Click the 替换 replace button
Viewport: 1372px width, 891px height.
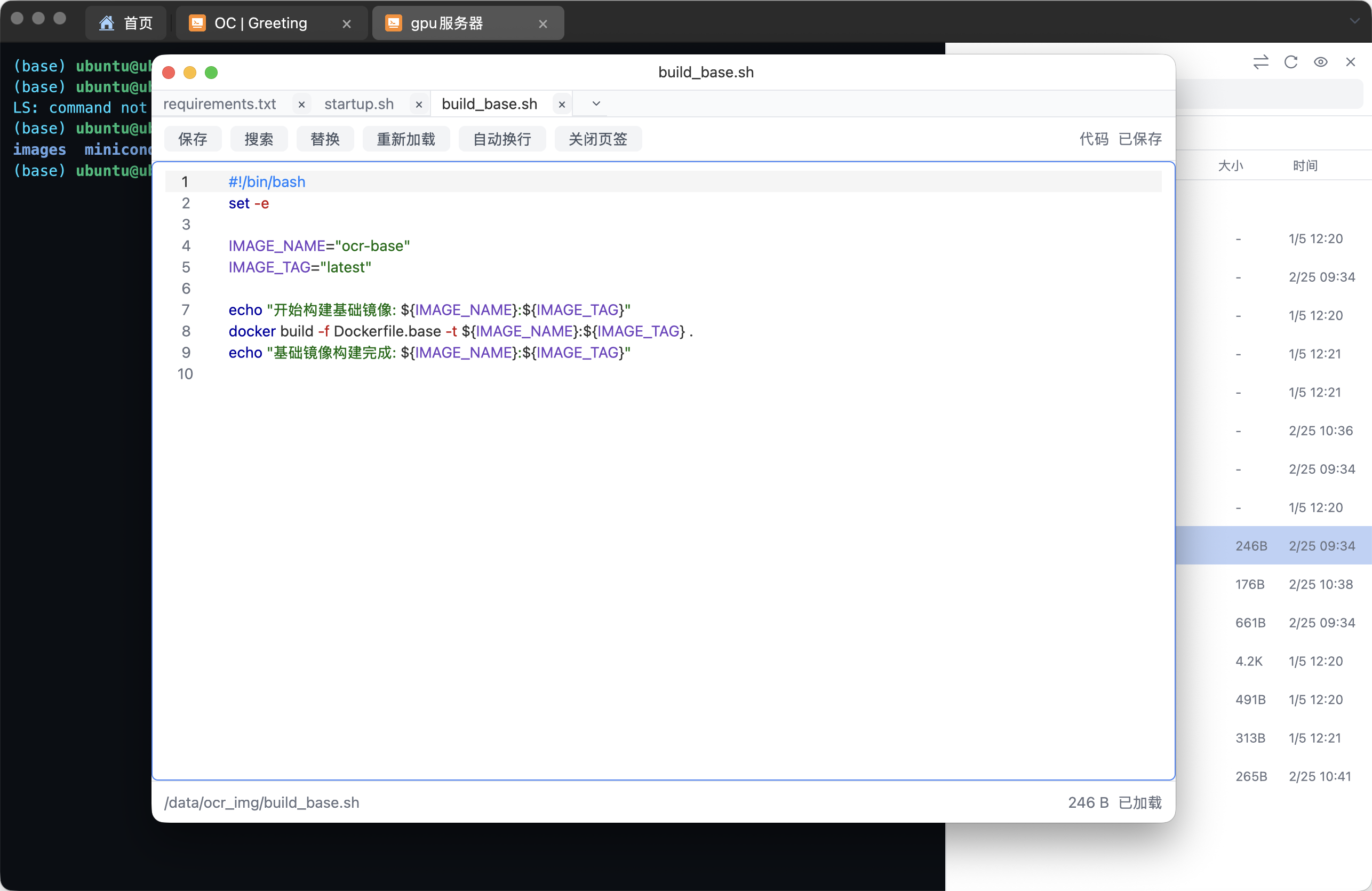click(325, 139)
